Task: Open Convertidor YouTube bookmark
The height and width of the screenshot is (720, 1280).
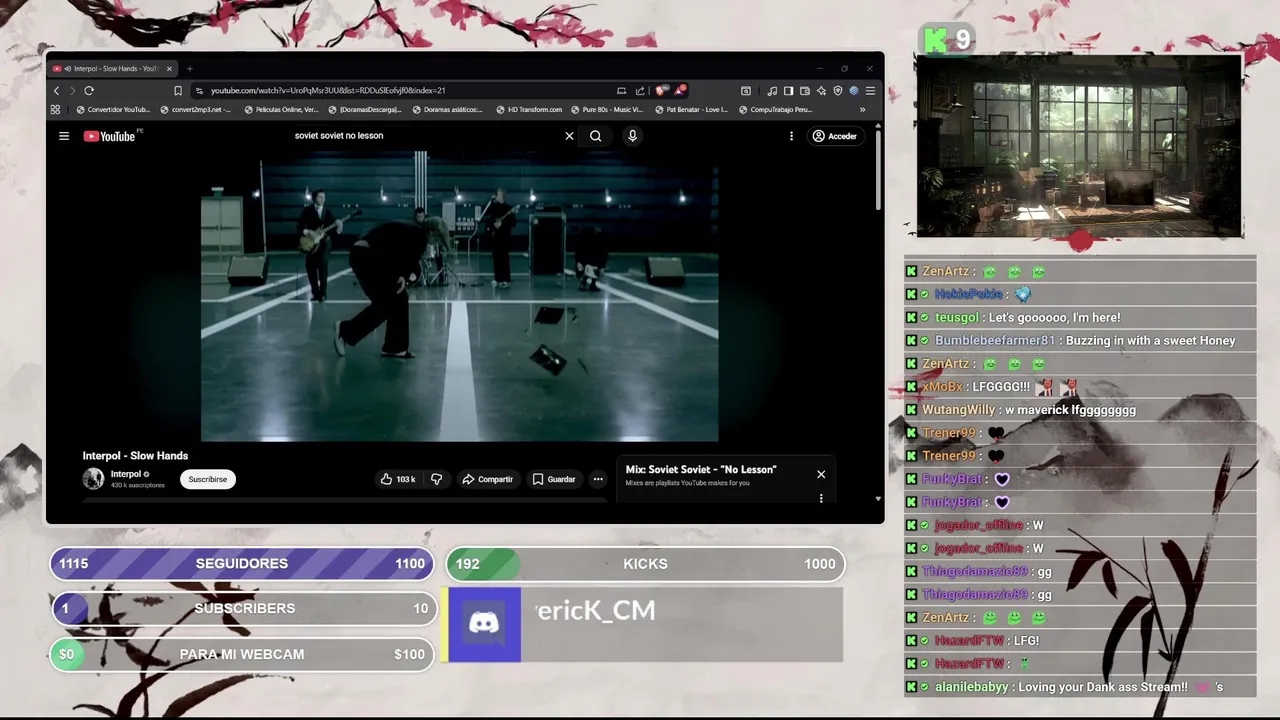Action: click(113, 110)
